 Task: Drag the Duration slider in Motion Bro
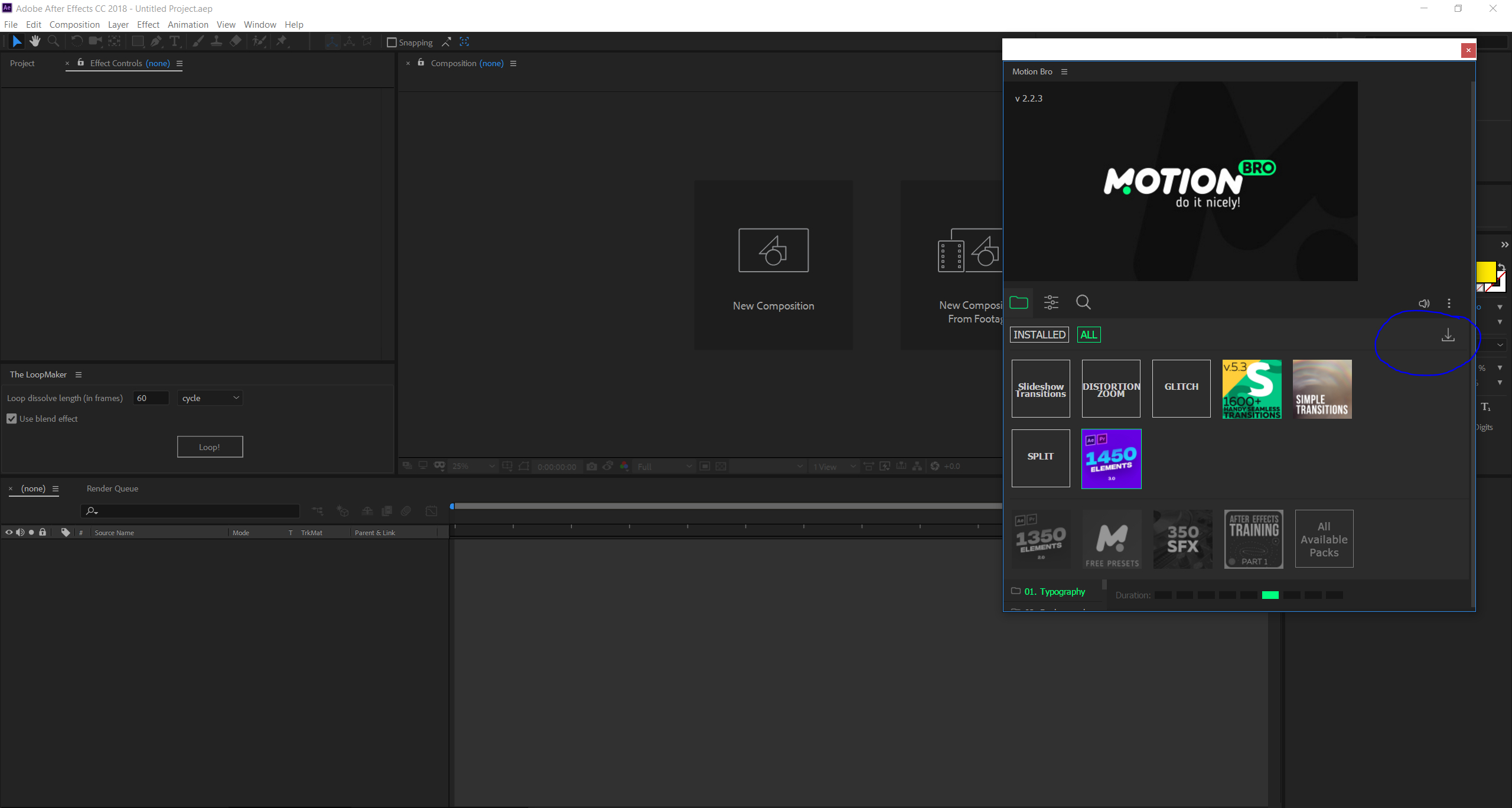tap(1271, 595)
